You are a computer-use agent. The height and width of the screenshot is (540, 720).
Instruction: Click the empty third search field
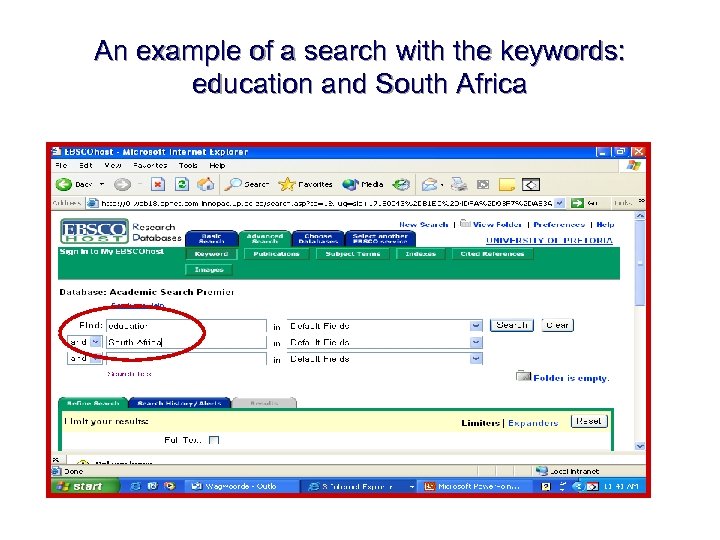coord(186,359)
